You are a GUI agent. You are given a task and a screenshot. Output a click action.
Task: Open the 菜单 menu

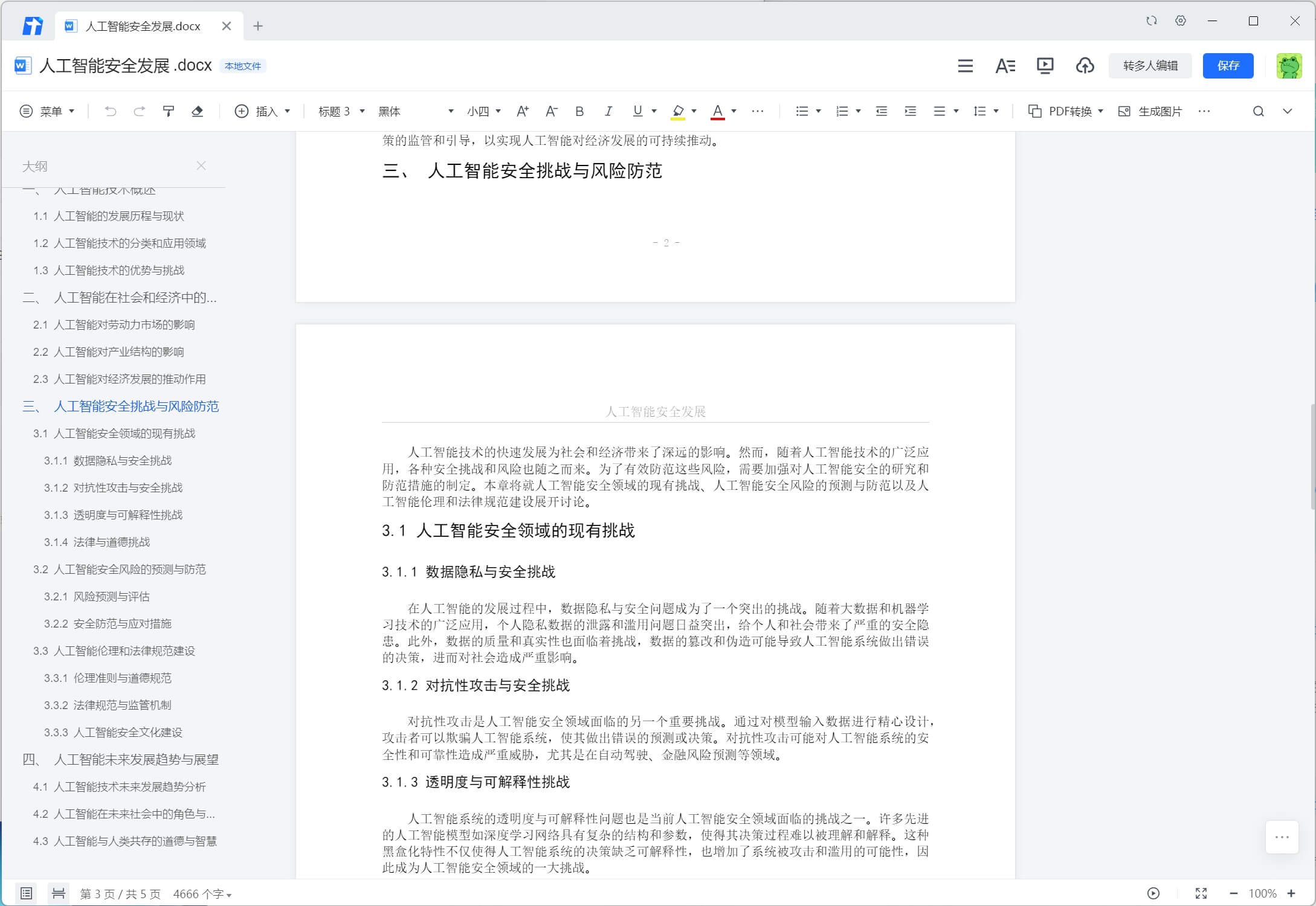[47, 111]
